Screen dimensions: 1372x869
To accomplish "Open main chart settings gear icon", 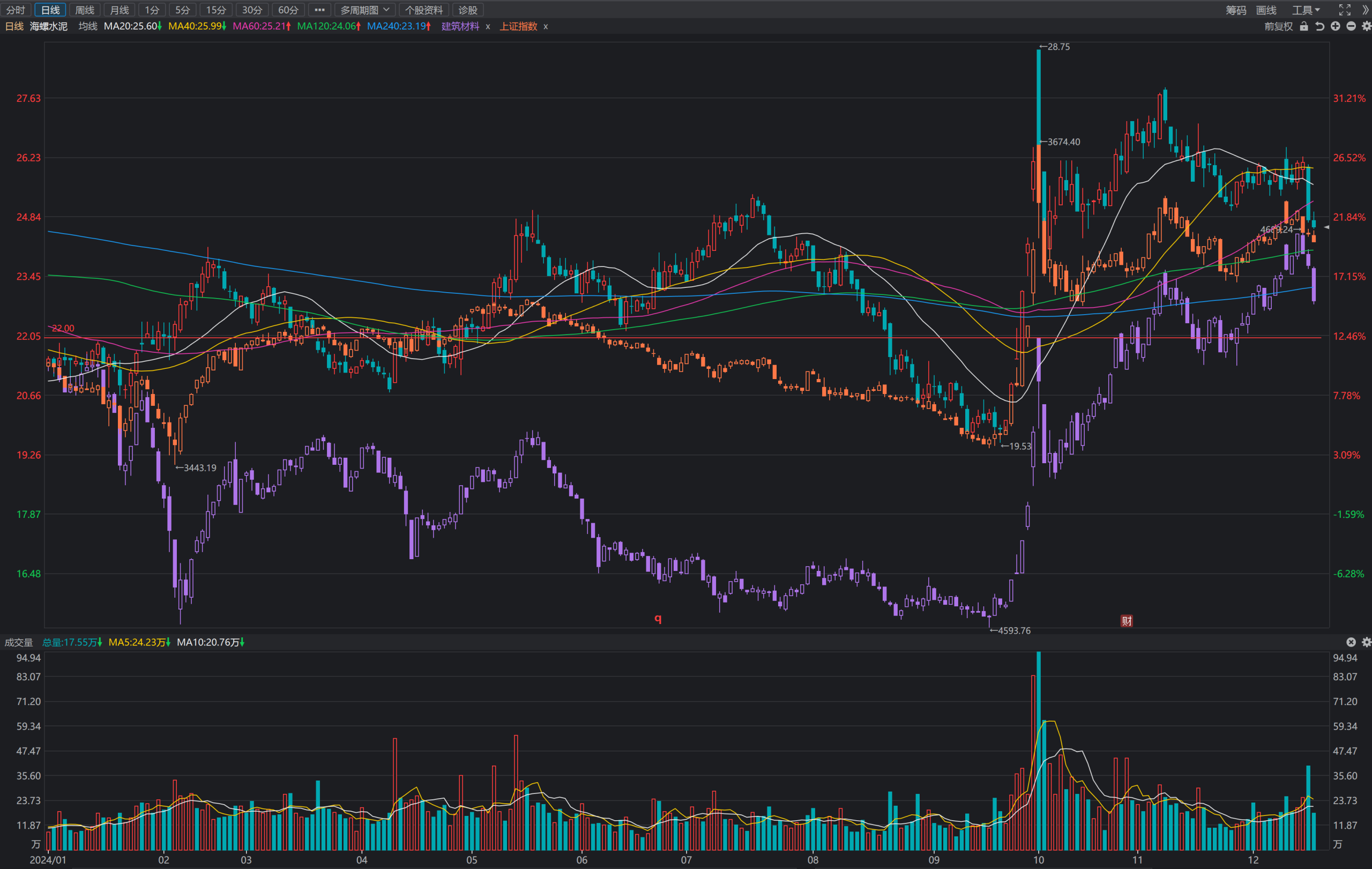I will (x=1366, y=26).
